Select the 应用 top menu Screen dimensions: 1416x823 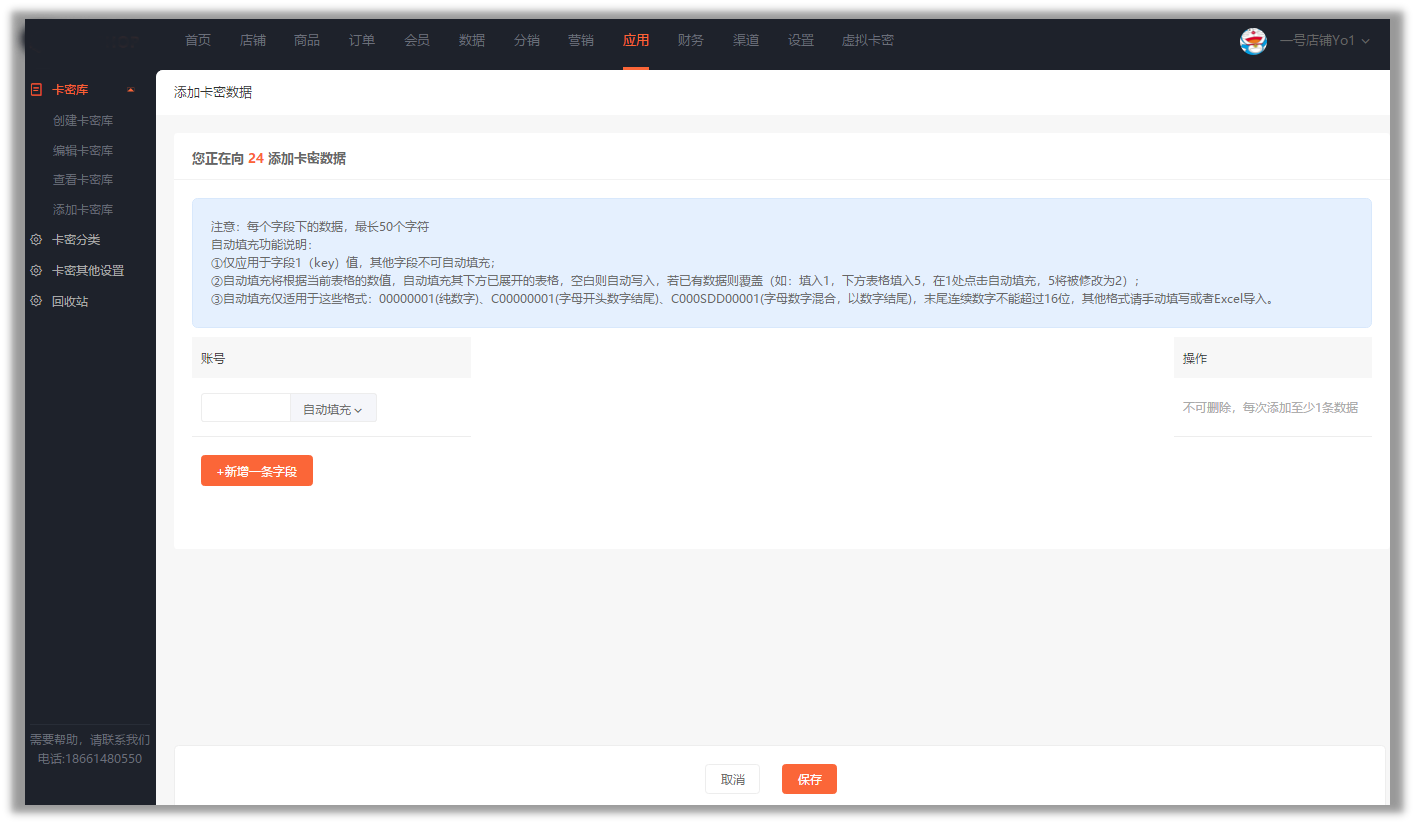[x=636, y=41]
